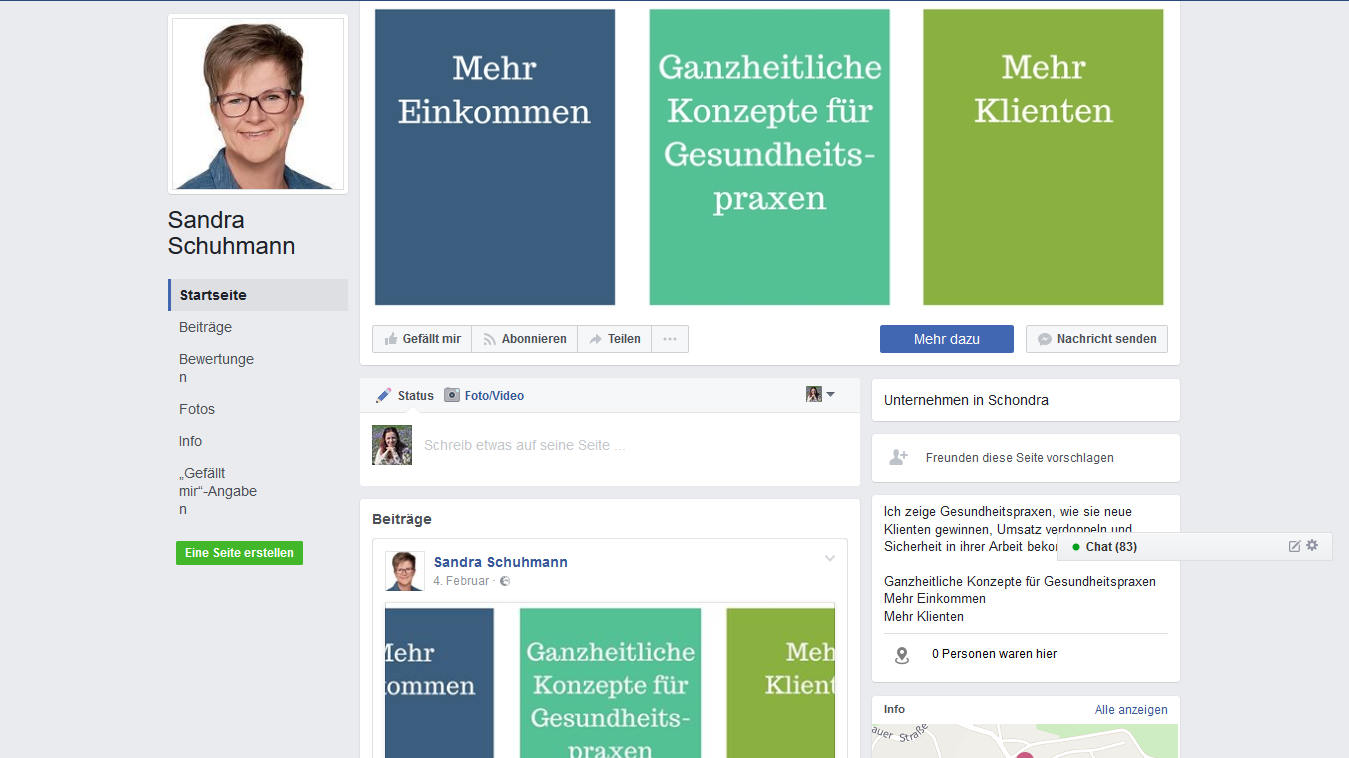This screenshot has height=758, width=1349.
Task: Click 0 Personen waren hier text
Action: pos(994,654)
